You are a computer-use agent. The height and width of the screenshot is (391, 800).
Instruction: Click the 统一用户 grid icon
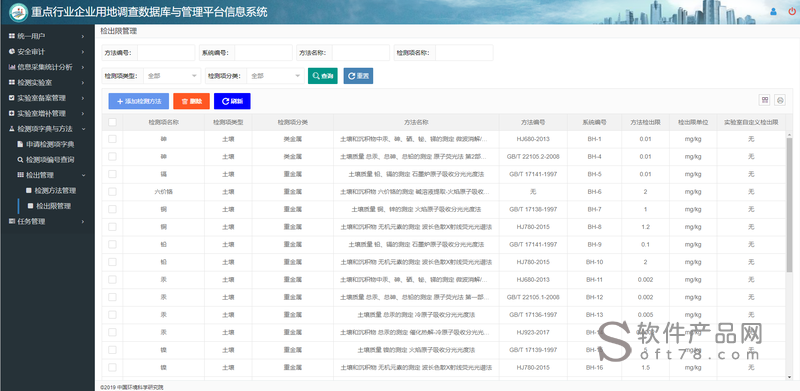tap(12, 36)
